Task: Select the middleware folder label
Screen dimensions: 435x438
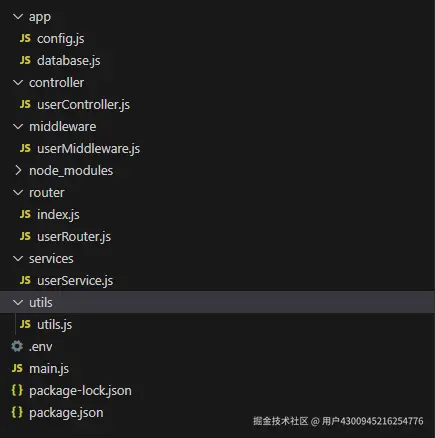Action: click(63, 127)
